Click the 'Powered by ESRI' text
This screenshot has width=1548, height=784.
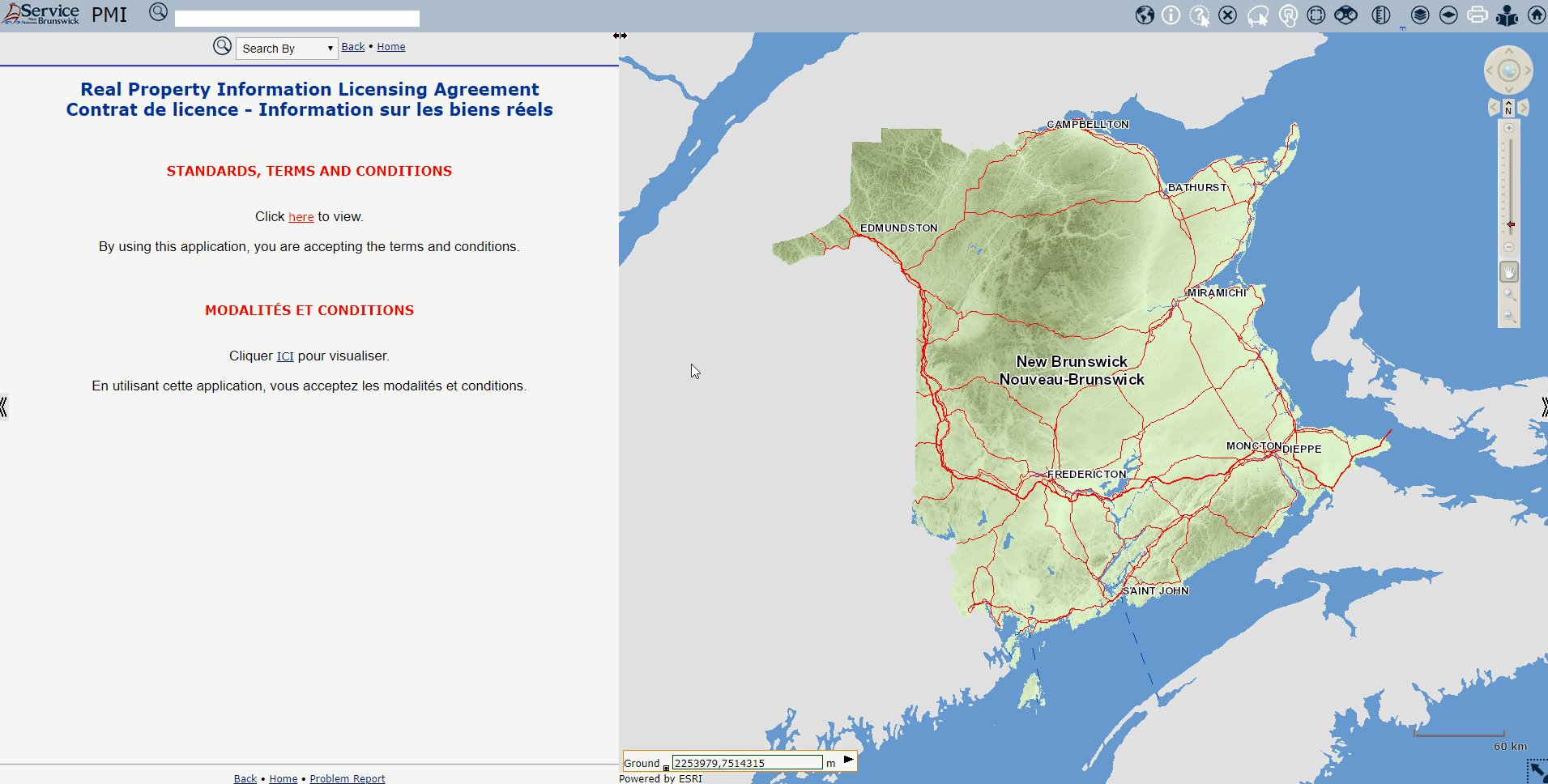(660, 778)
